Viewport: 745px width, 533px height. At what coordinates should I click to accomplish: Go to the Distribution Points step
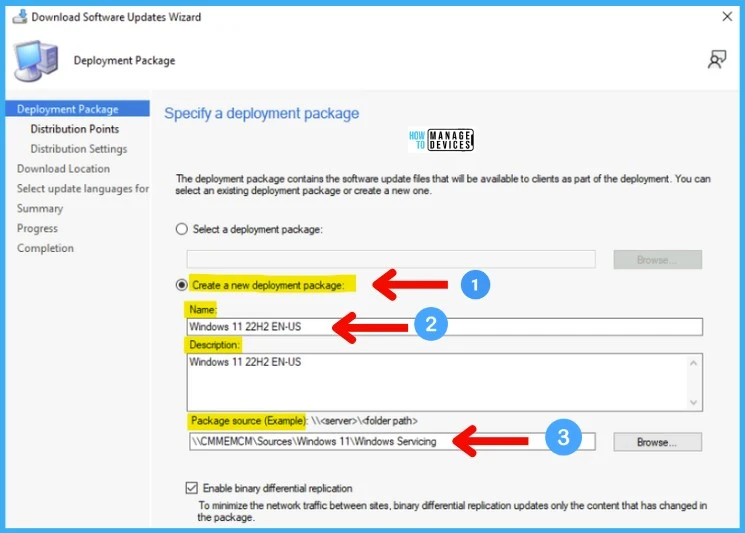pyautogui.click(x=75, y=129)
